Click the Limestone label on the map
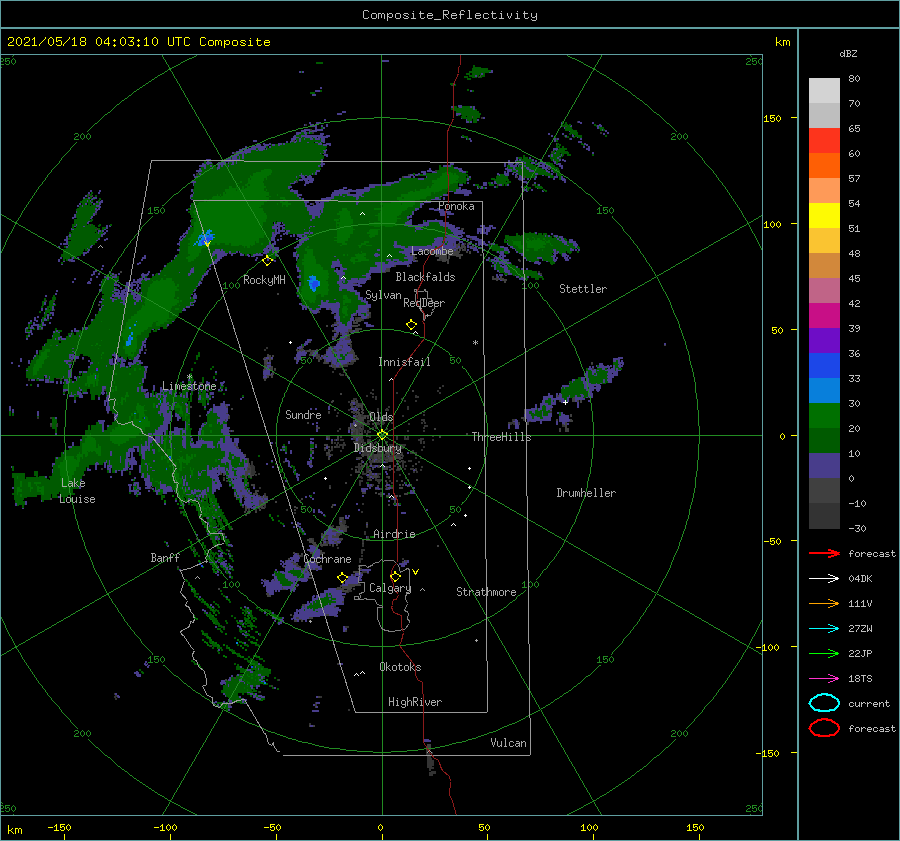This screenshot has width=900, height=841. (189, 386)
